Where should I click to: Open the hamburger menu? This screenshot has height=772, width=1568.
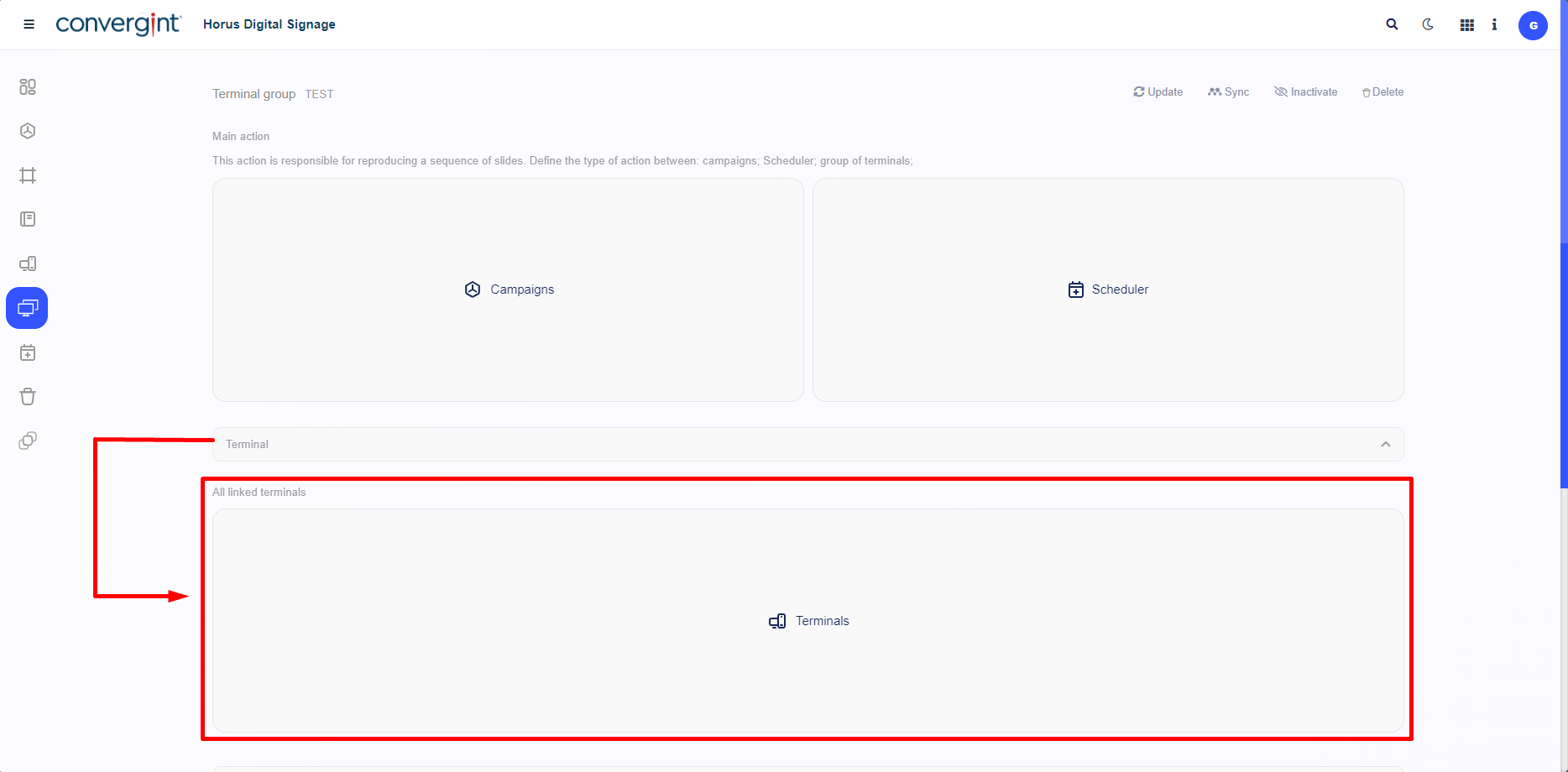[x=29, y=24]
